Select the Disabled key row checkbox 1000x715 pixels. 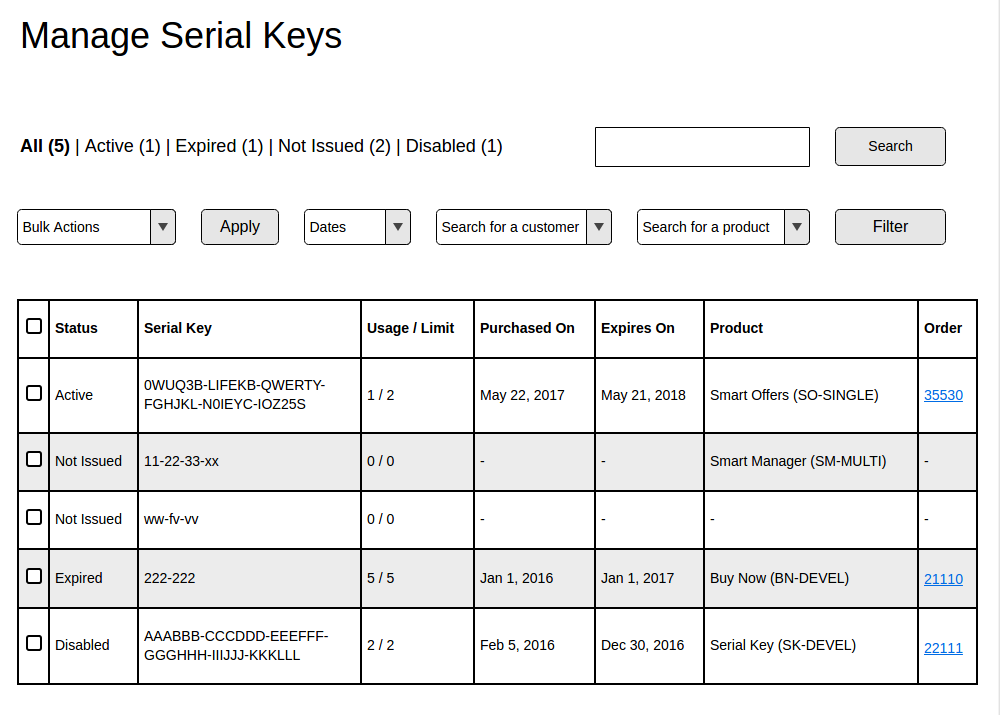click(34, 643)
